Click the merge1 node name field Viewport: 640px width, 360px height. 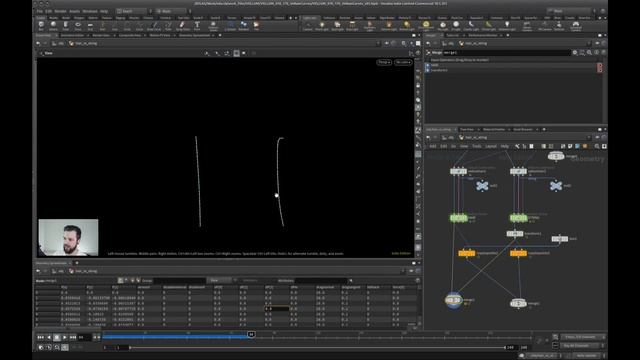(x=506, y=53)
